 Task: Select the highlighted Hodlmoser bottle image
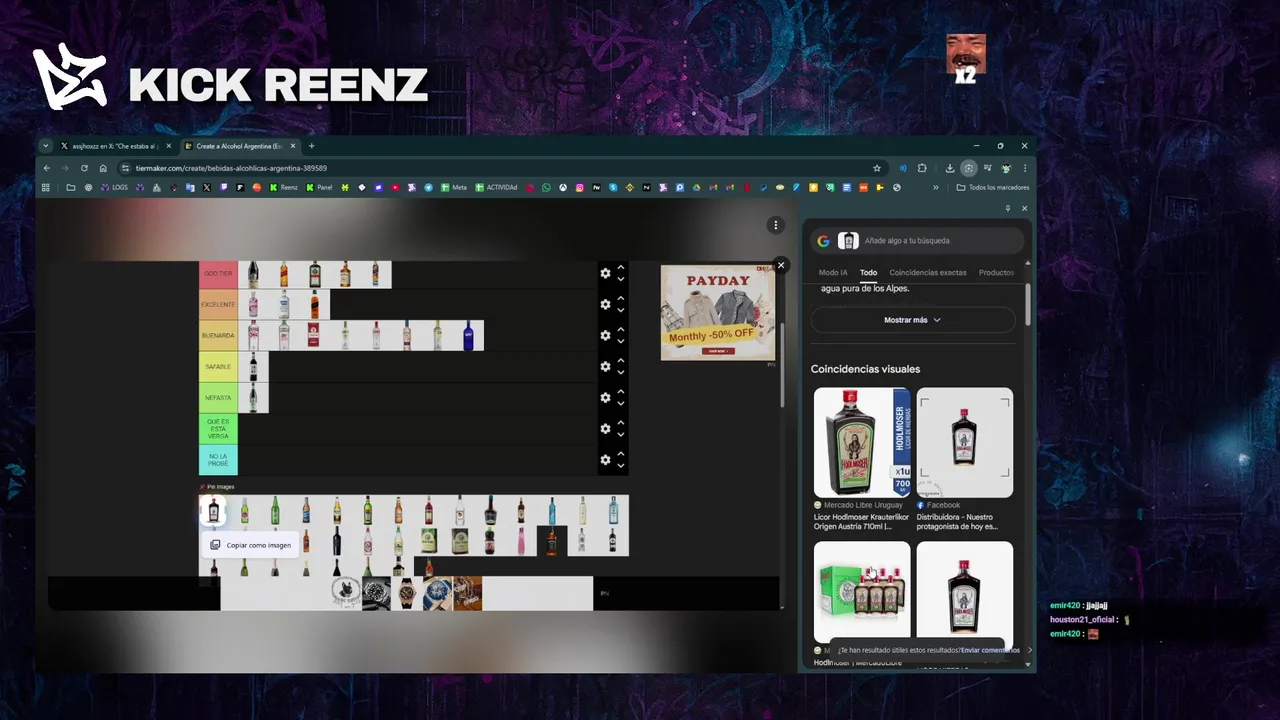212,510
